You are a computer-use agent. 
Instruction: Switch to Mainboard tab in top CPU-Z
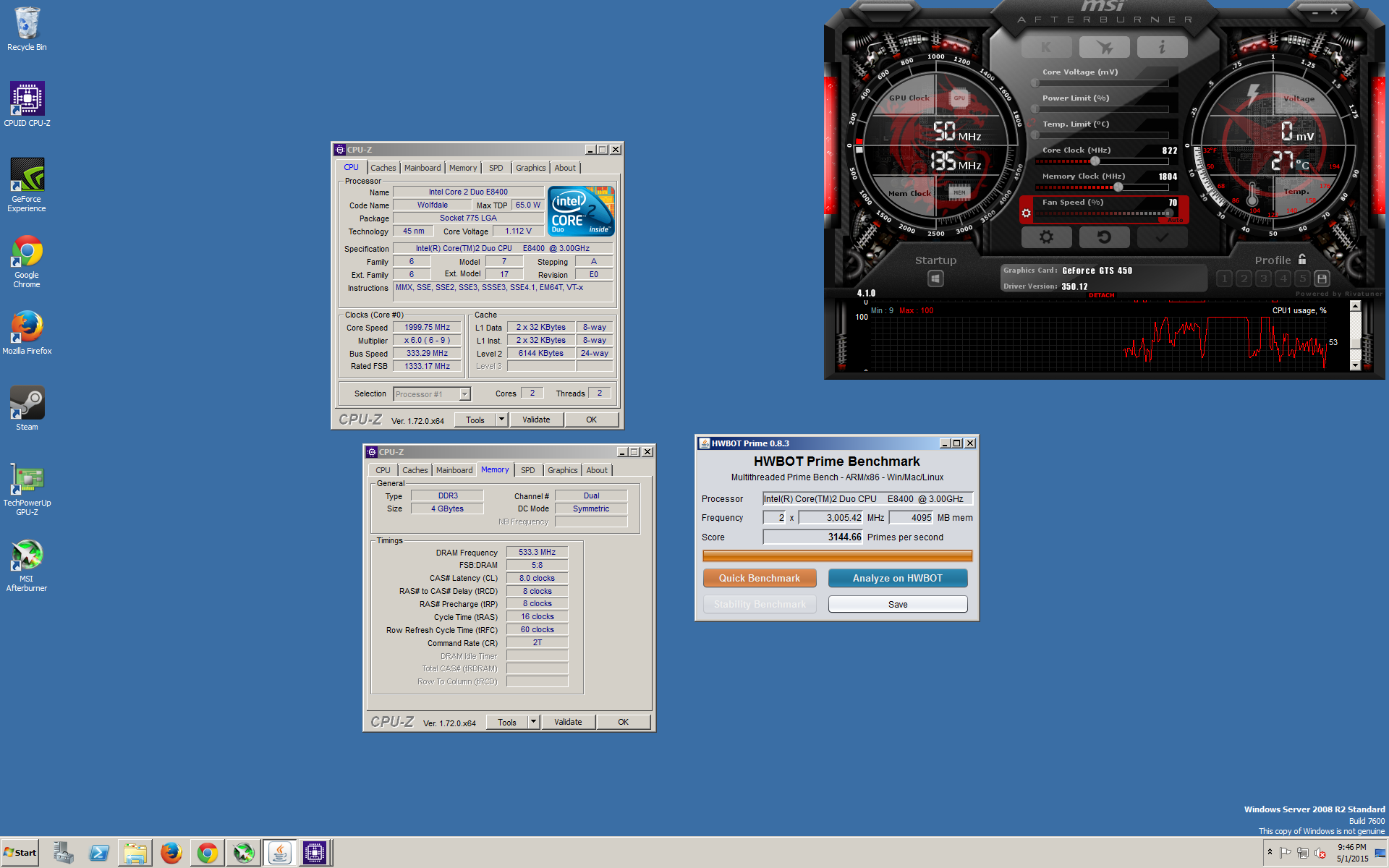click(422, 168)
